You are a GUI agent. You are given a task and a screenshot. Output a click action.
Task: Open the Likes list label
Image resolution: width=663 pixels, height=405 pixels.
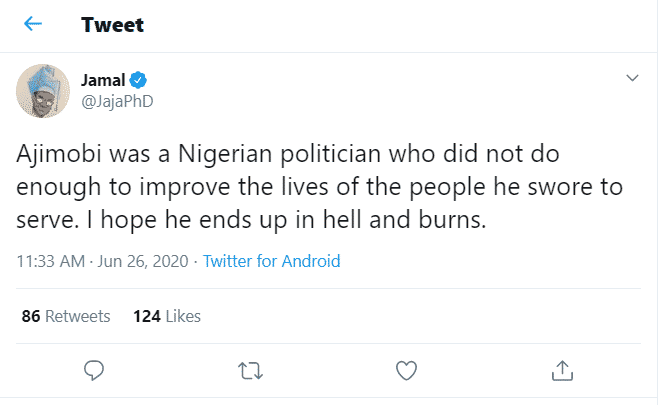[x=183, y=316]
